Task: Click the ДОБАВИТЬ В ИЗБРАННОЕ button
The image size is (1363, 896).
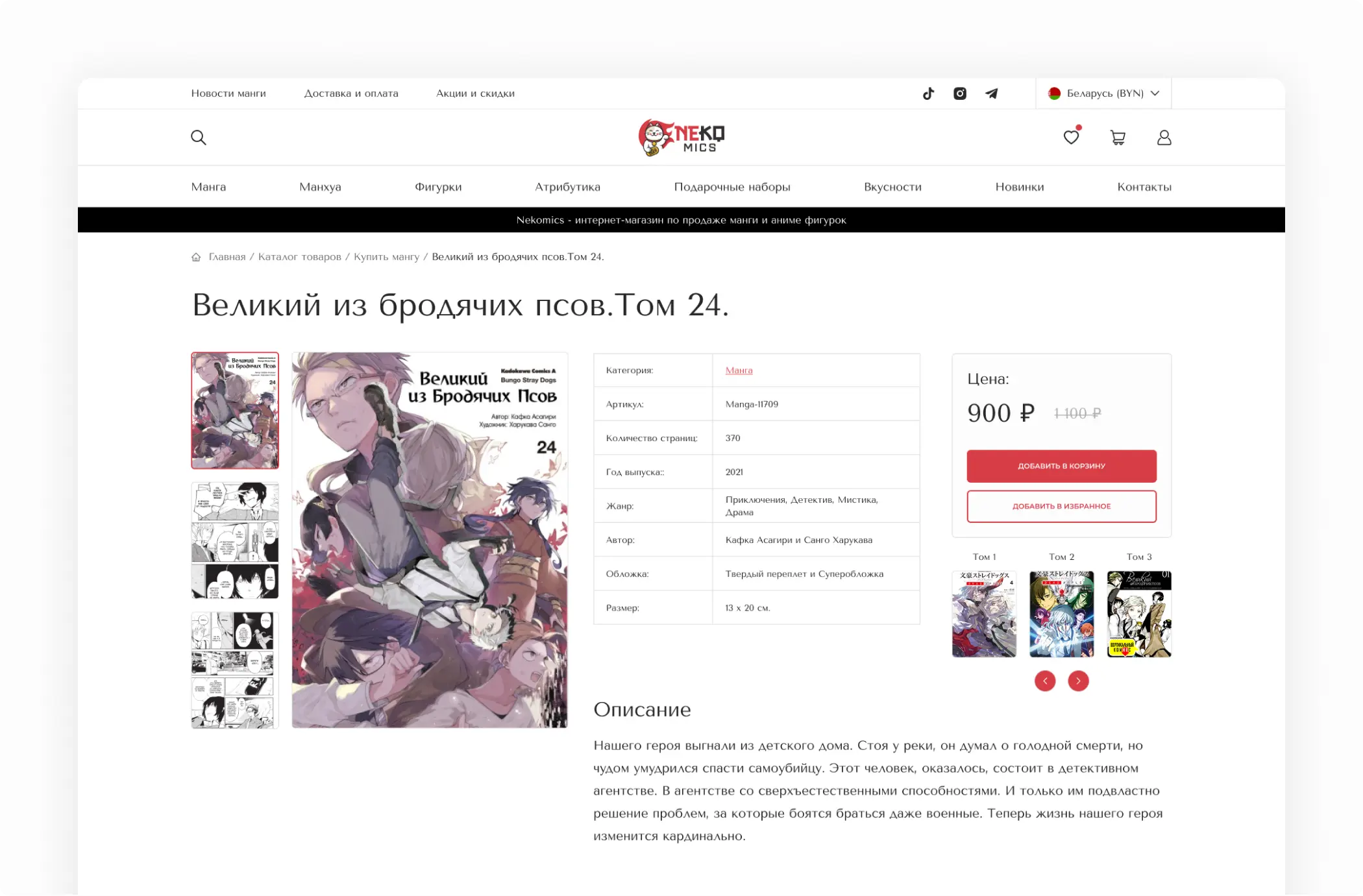Action: point(1061,506)
